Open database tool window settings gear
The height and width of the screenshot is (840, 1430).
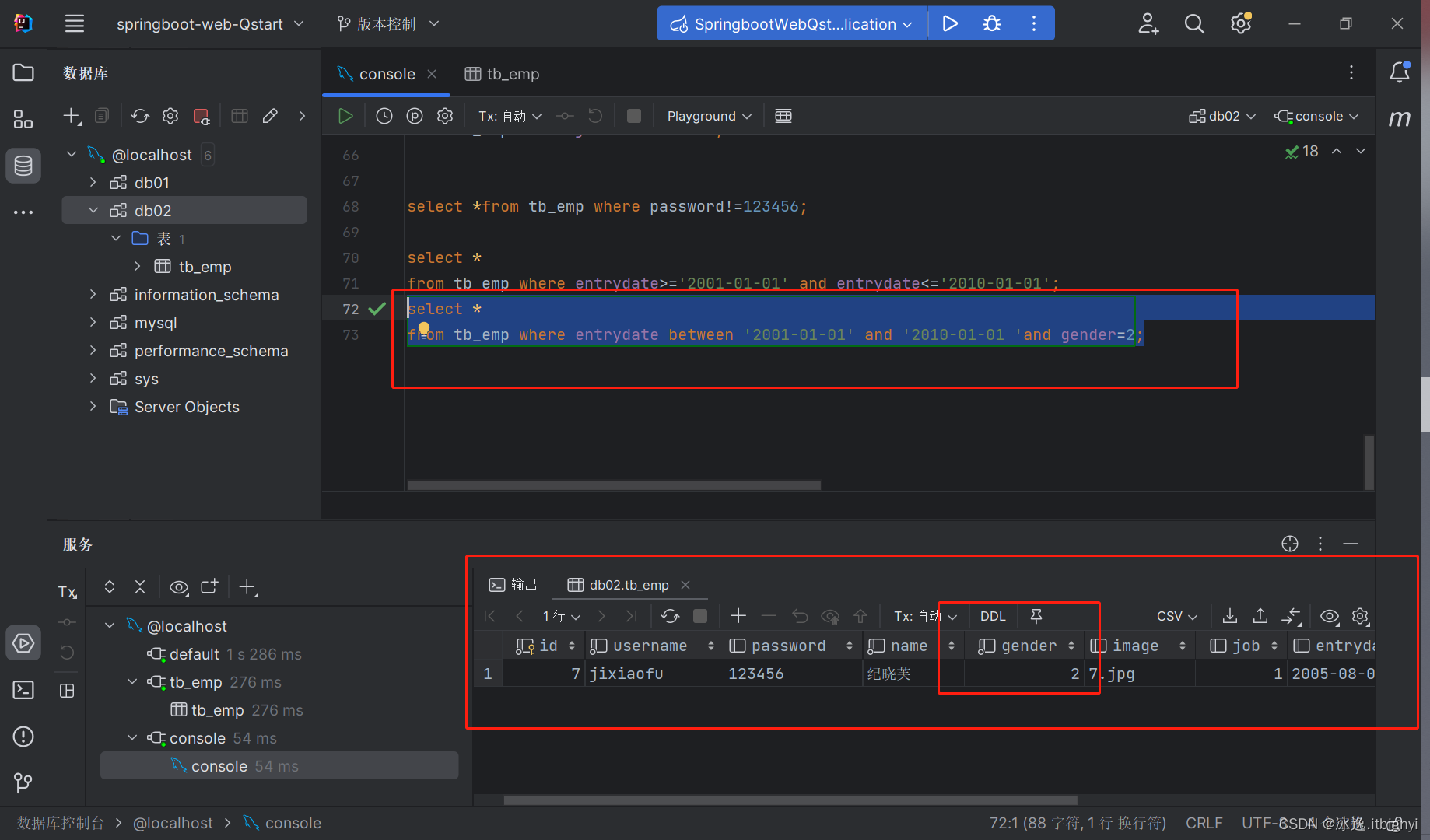pos(170,115)
